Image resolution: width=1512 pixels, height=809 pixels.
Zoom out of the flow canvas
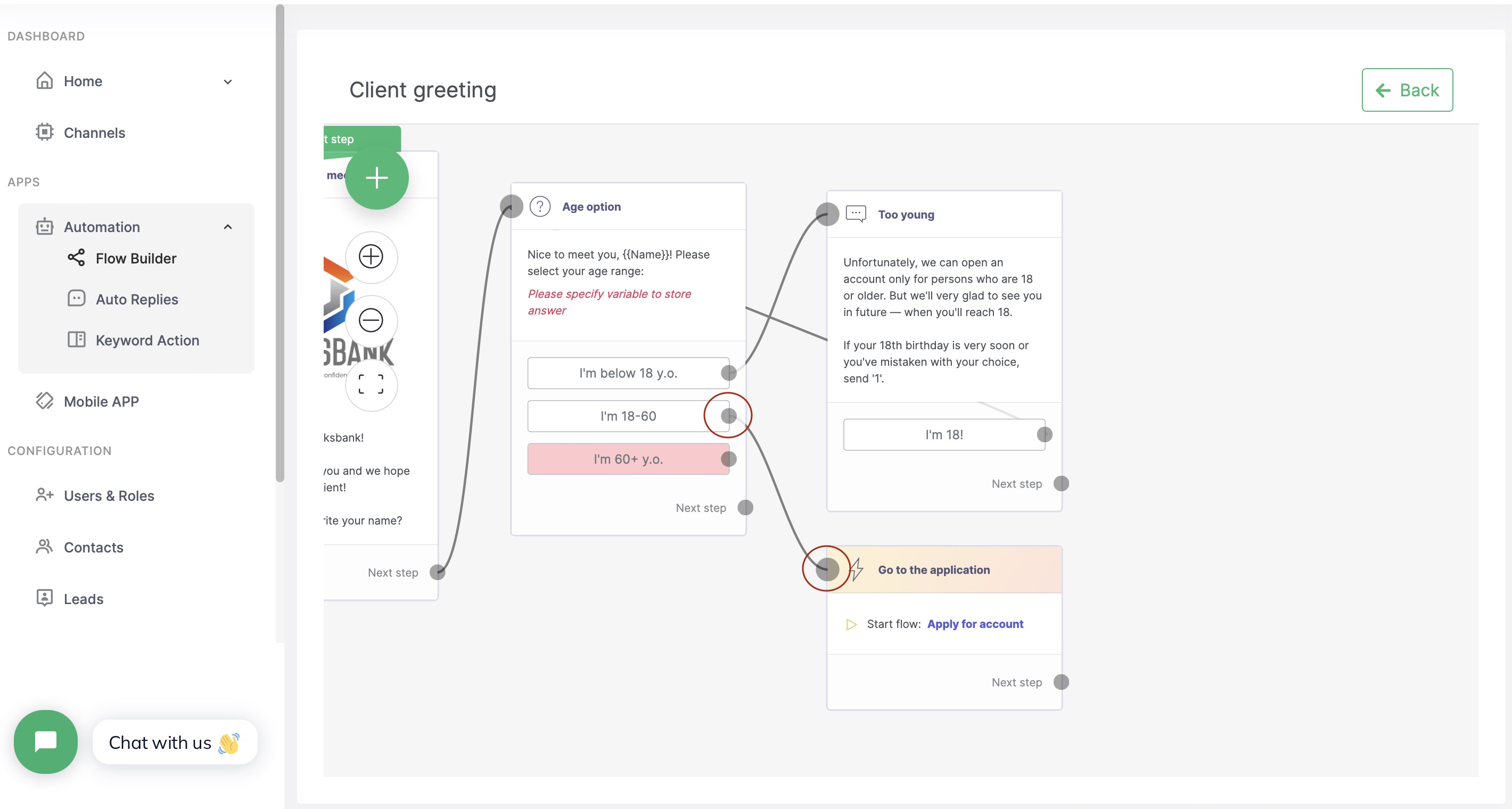coord(371,320)
